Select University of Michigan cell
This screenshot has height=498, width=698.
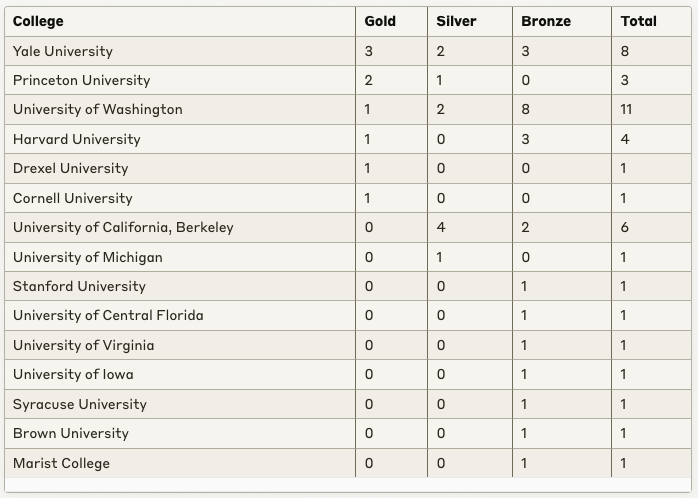click(x=180, y=257)
